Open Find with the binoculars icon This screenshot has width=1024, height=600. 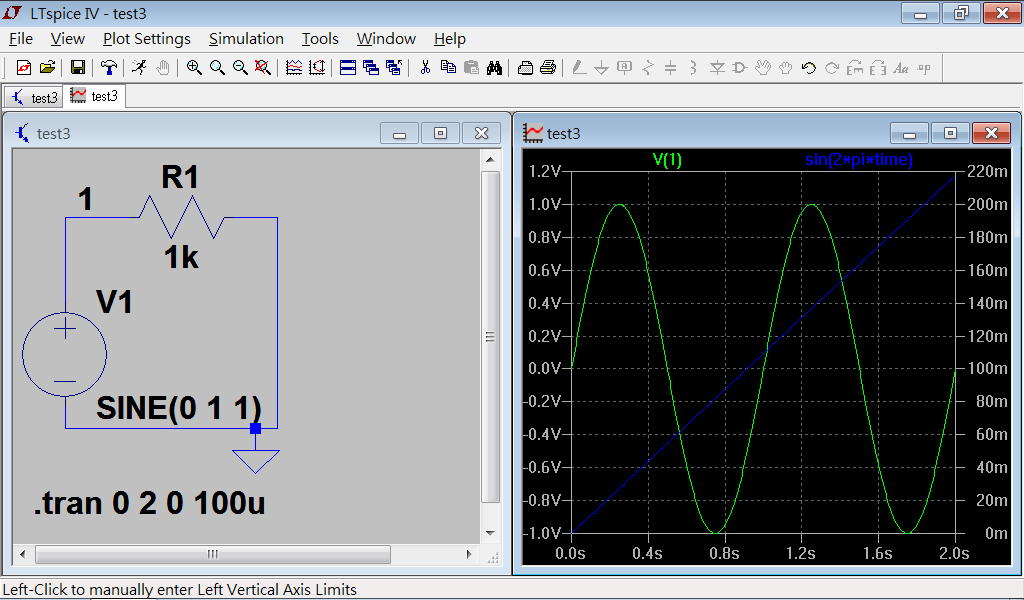tap(494, 67)
